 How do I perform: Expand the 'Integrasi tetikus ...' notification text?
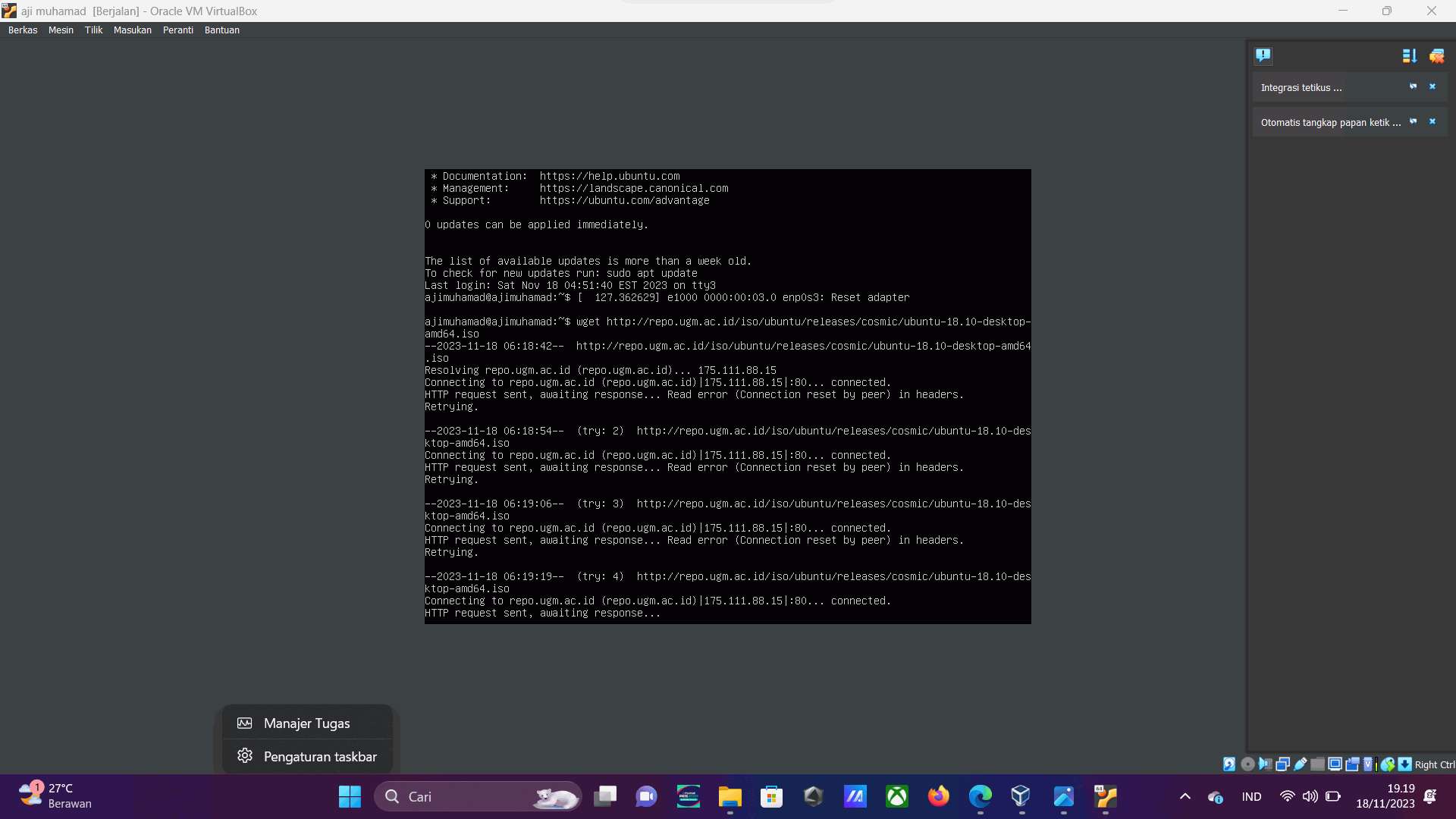(x=1301, y=88)
